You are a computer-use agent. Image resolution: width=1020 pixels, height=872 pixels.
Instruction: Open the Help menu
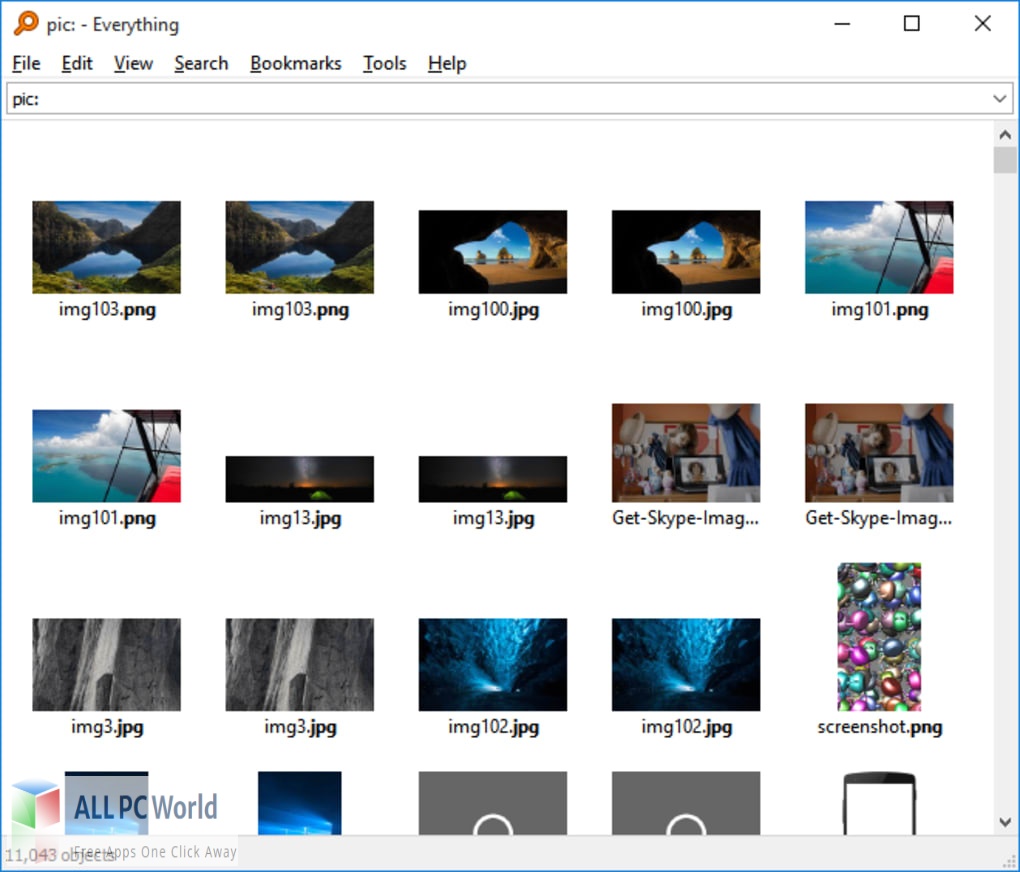click(447, 63)
